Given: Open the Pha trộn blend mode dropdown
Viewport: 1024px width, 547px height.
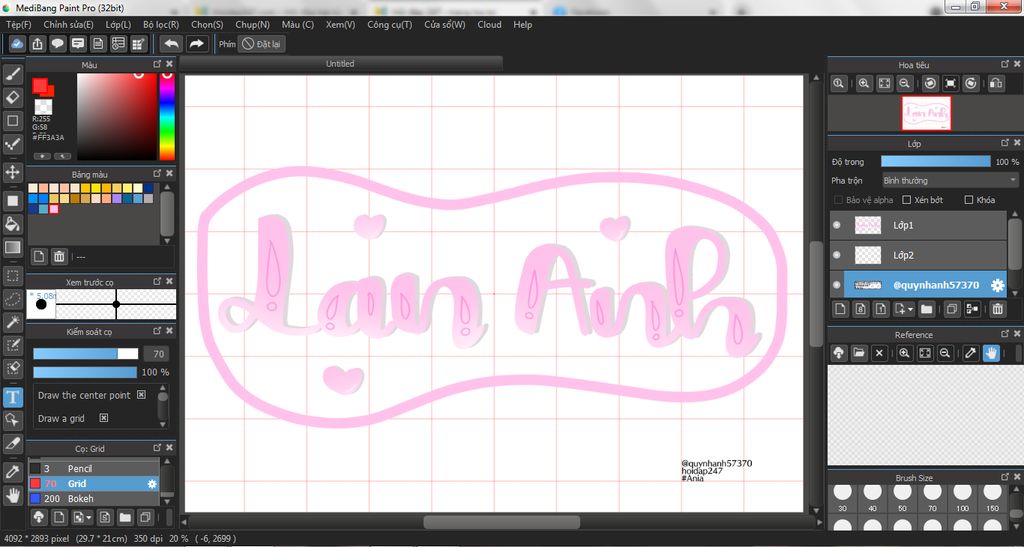Looking at the screenshot, I should pos(950,180).
